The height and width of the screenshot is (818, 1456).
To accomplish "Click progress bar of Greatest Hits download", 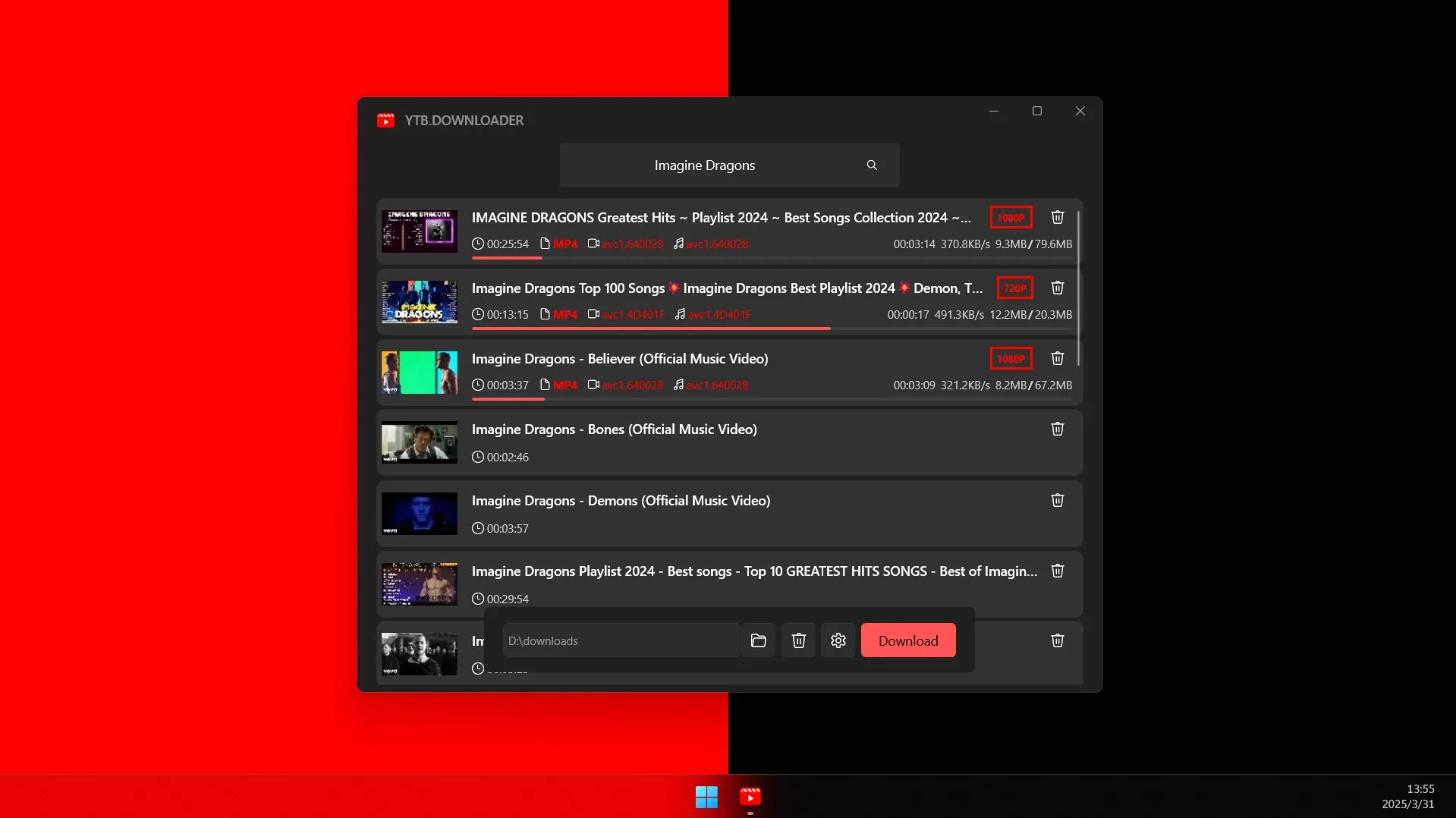I will click(772, 258).
